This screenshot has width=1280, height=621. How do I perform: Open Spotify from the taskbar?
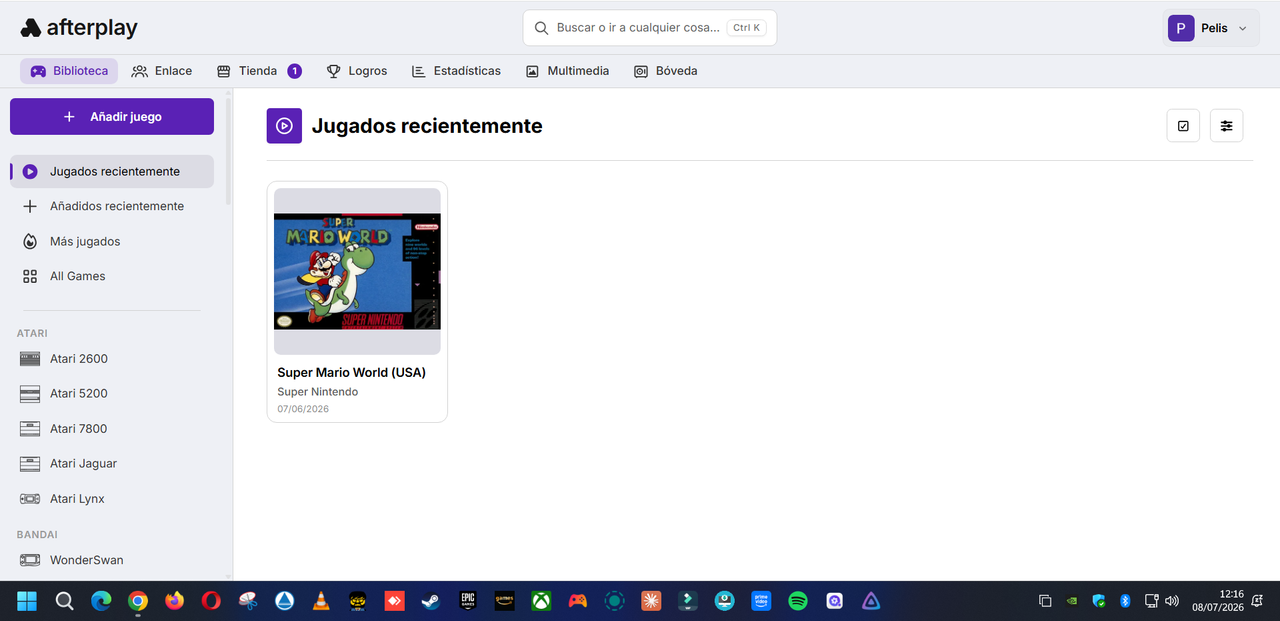click(798, 601)
